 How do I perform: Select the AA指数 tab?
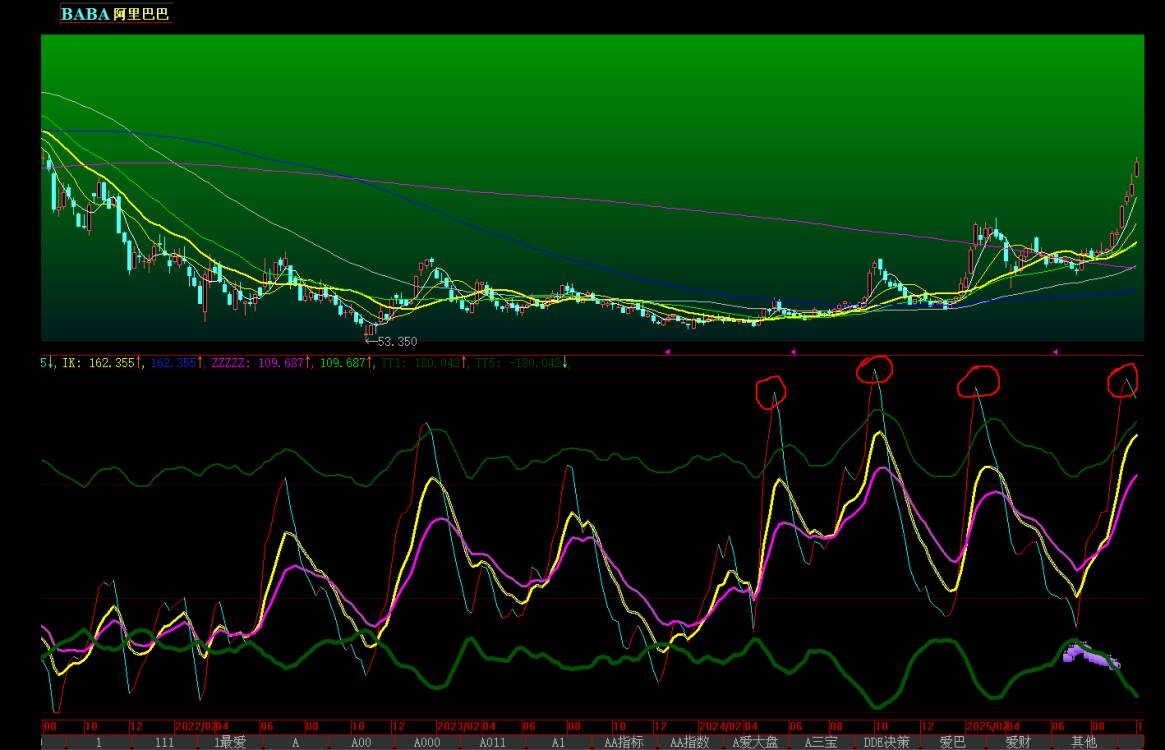tap(689, 742)
